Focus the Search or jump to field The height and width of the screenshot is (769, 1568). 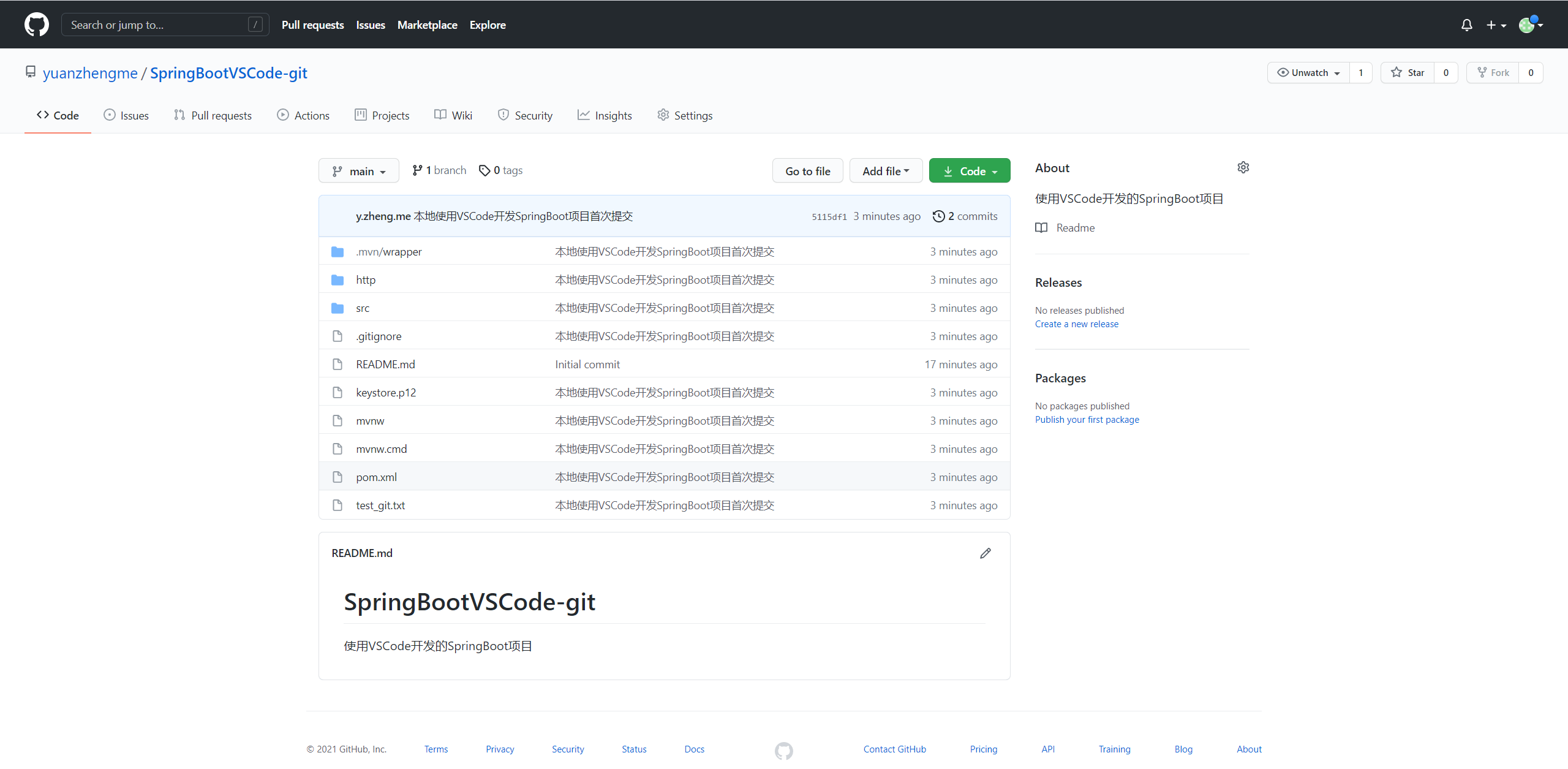(165, 25)
